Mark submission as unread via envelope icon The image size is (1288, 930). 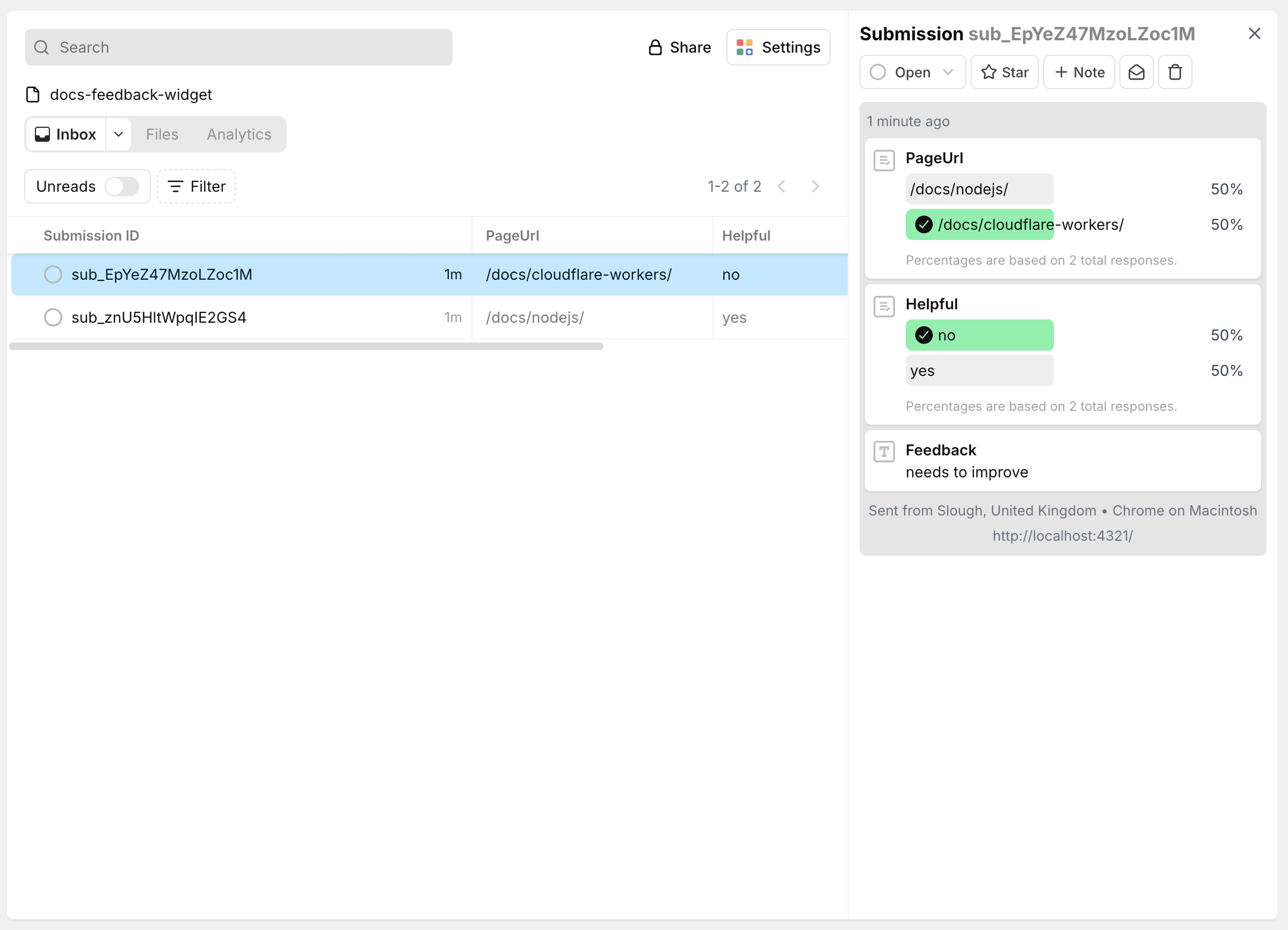[x=1136, y=71]
